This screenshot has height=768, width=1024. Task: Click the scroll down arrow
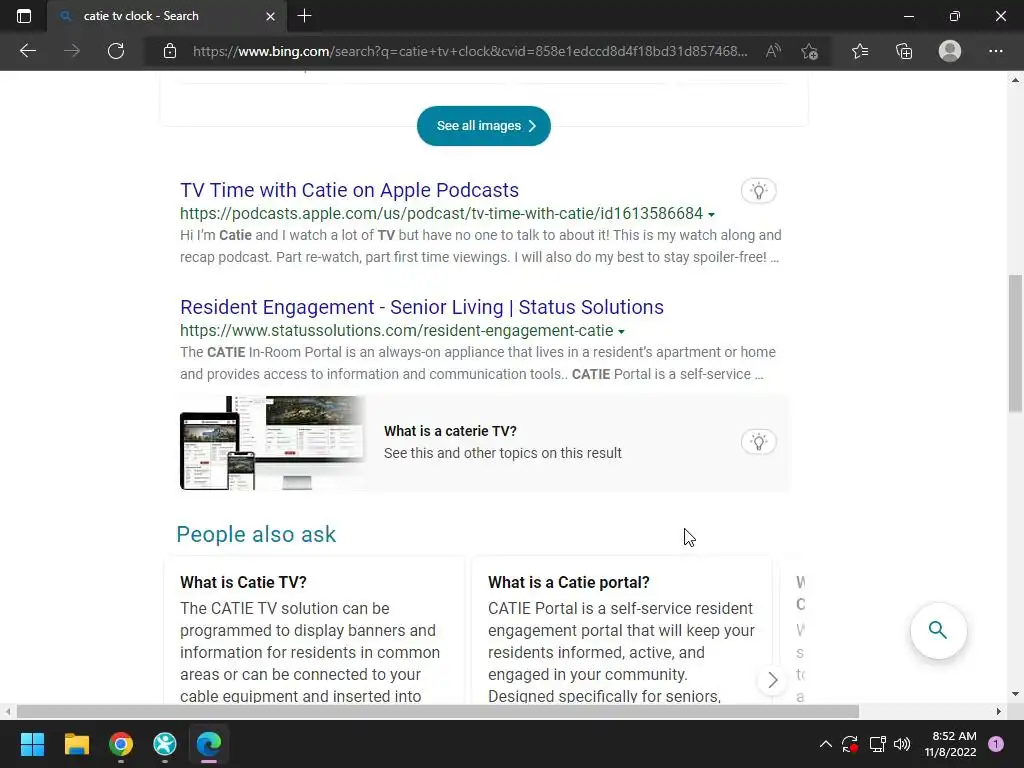click(1015, 694)
